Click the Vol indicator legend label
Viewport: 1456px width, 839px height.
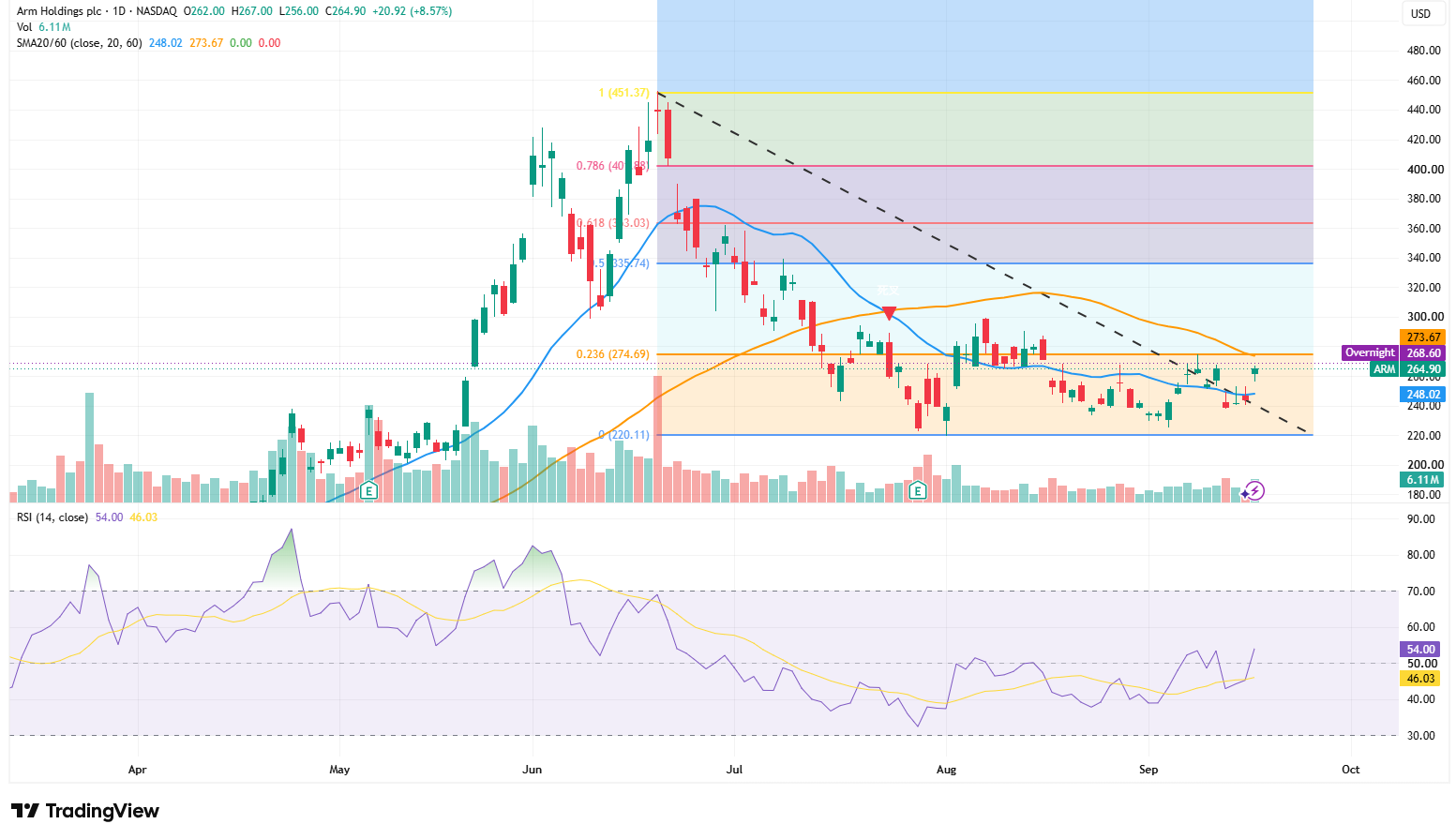point(24,27)
